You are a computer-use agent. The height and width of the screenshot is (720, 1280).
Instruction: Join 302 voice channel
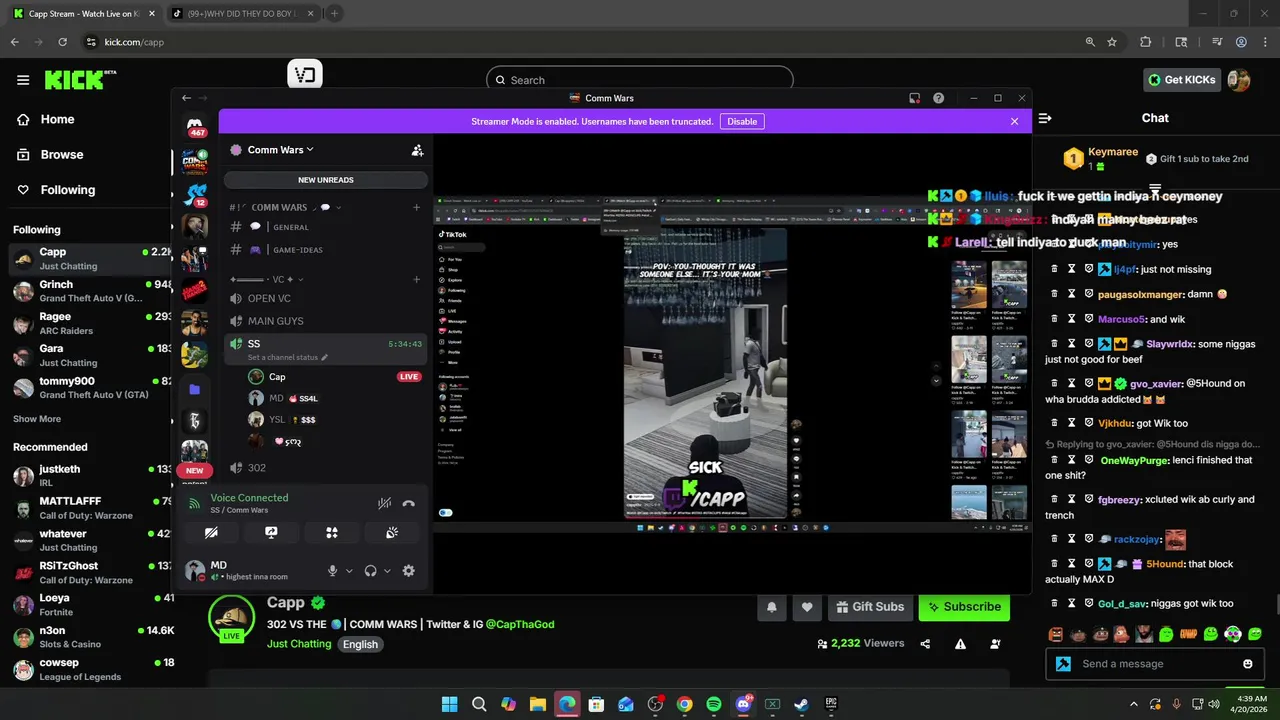[x=326, y=468]
